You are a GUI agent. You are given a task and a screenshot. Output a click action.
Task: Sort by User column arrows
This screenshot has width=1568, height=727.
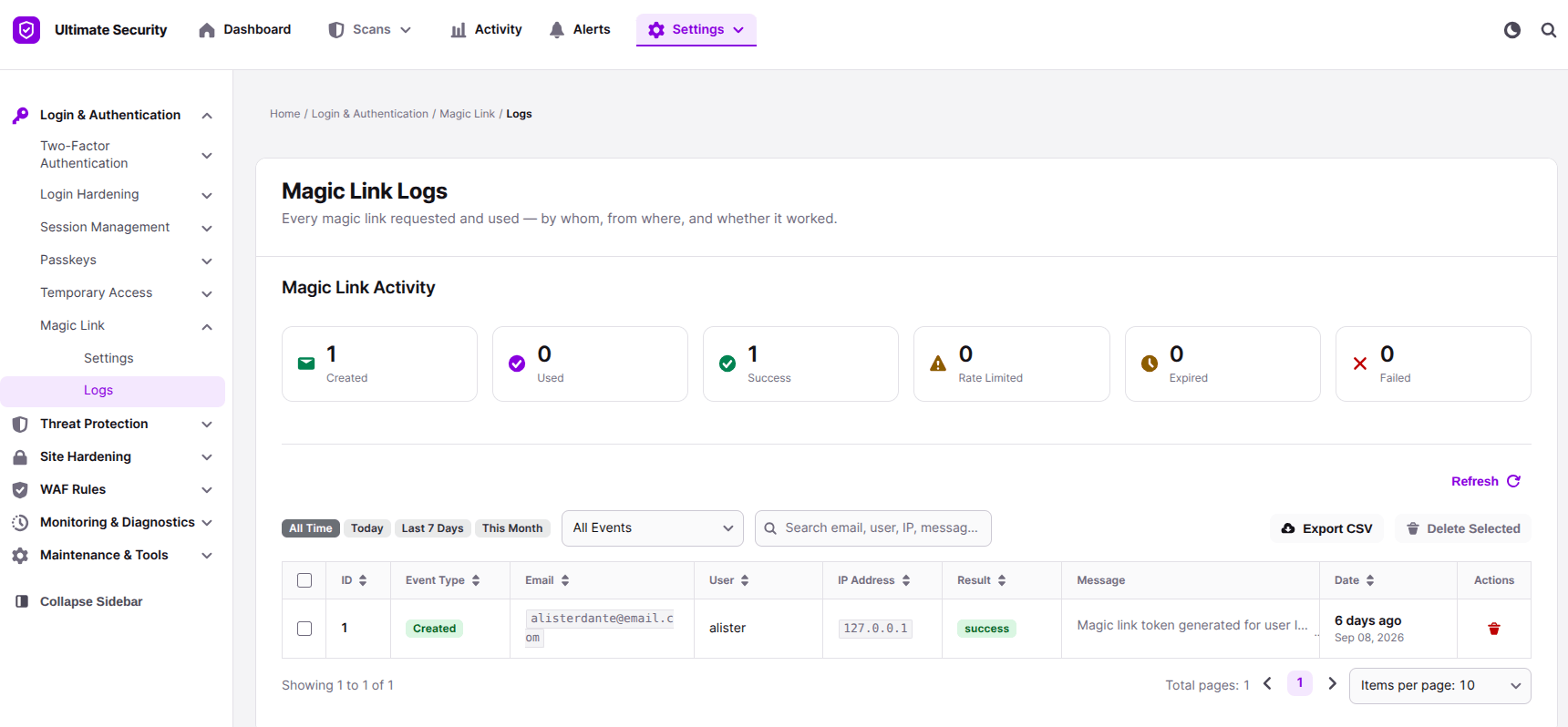(745, 580)
